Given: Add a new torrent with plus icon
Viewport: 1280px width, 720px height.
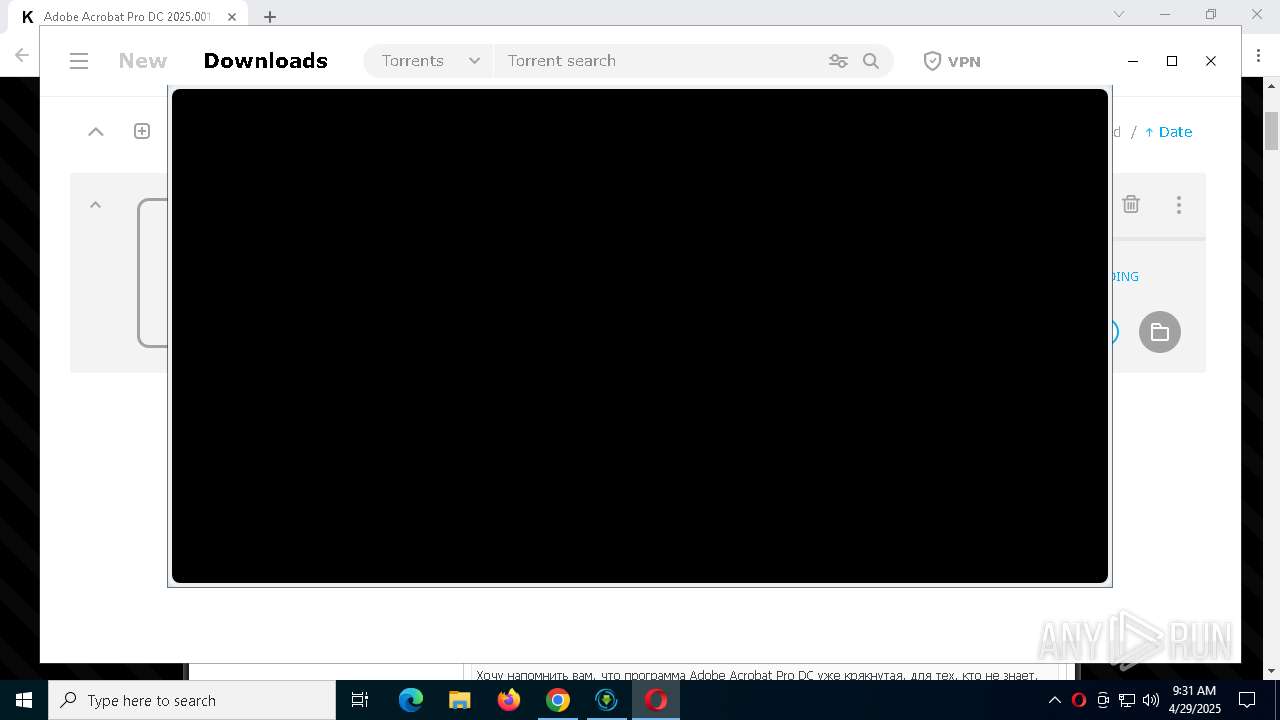Looking at the screenshot, I should (x=142, y=131).
